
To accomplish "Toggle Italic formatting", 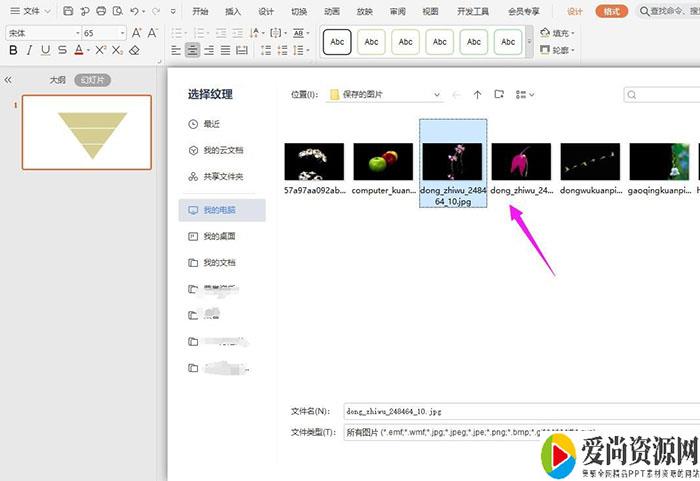I will pos(30,50).
